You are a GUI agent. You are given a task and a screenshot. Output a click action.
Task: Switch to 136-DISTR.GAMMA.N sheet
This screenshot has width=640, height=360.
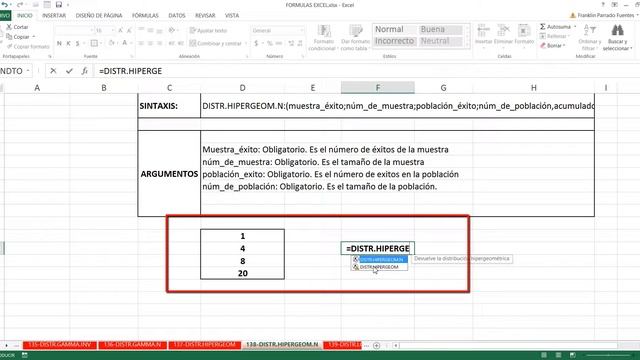pyautogui.click(x=132, y=345)
